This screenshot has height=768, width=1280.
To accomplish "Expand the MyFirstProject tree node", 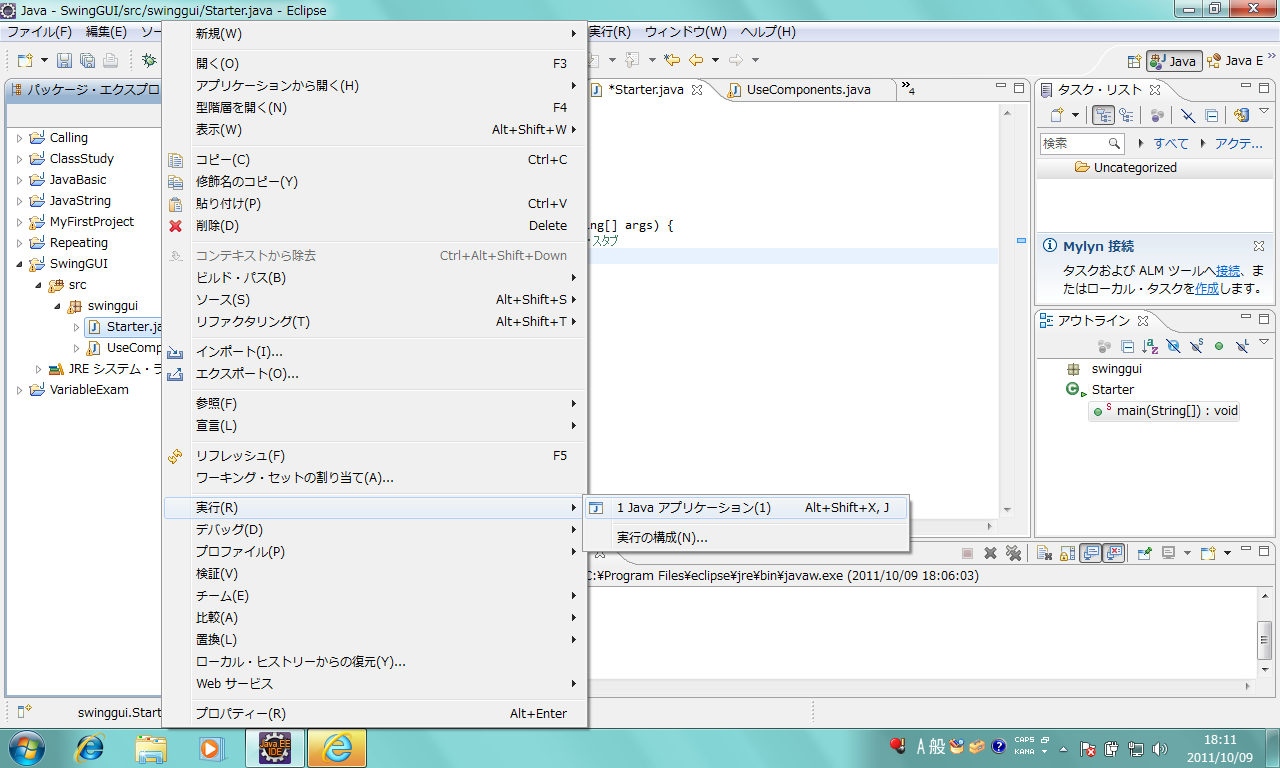I will pos(19,222).
